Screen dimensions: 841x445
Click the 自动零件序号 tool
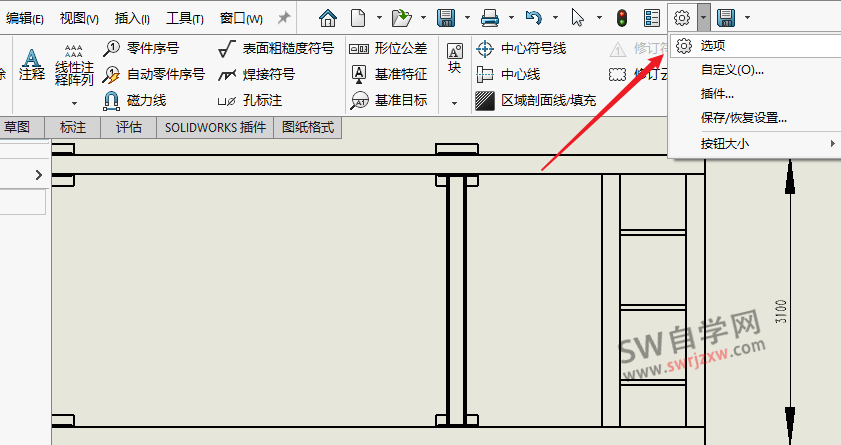153,75
